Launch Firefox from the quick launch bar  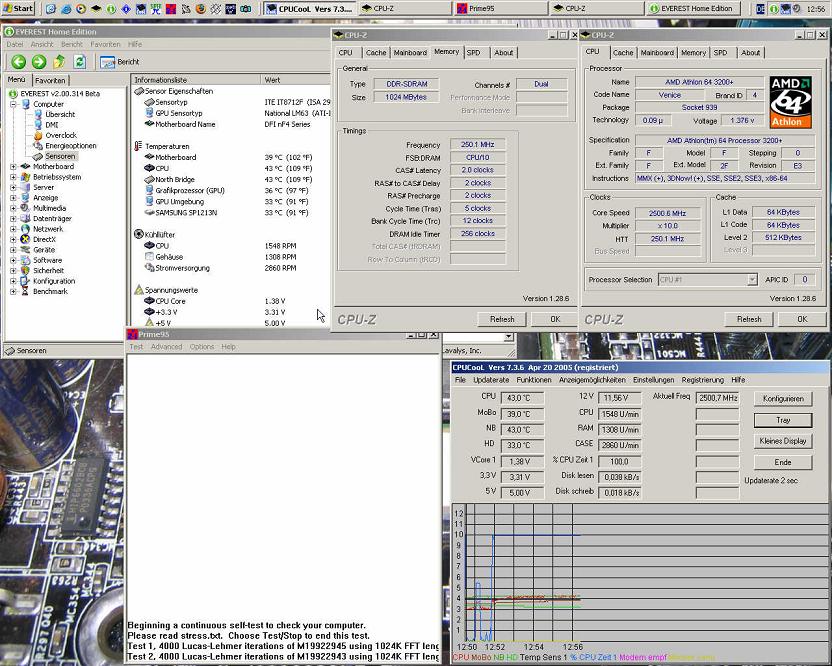pyautogui.click(x=201, y=9)
